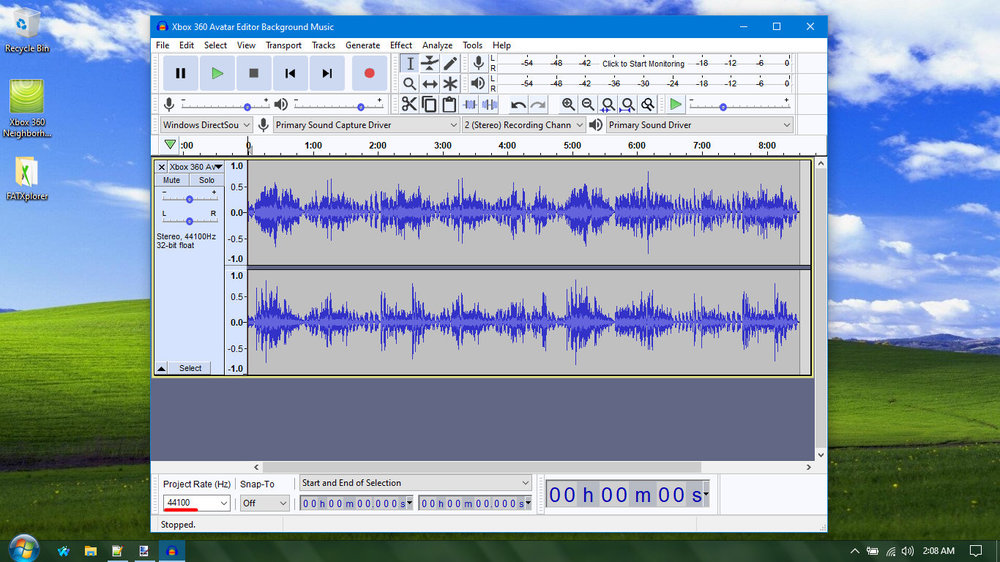Click the vertical scrollbar down arrow
1000x562 pixels.
(821, 455)
